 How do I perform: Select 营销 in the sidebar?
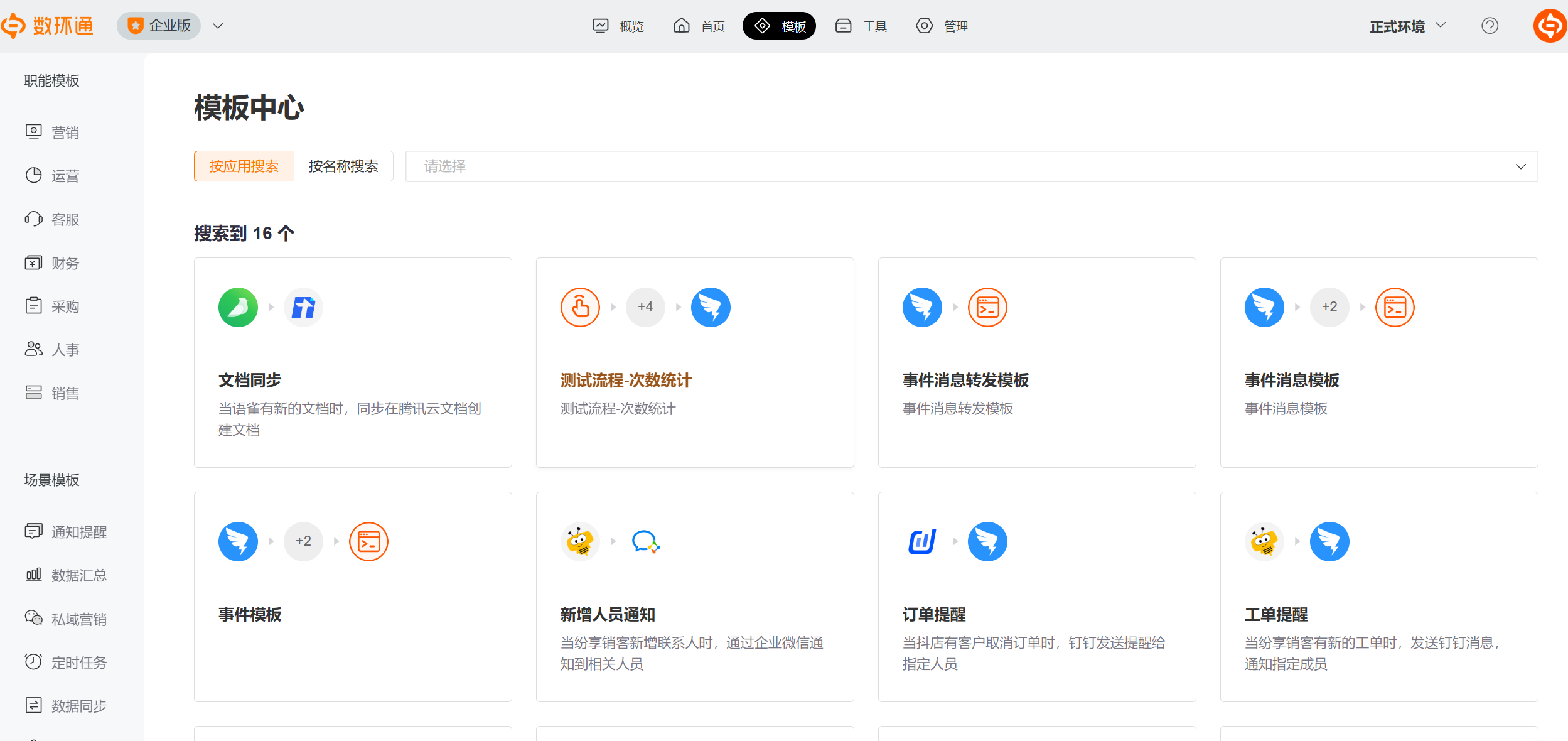tap(53, 133)
